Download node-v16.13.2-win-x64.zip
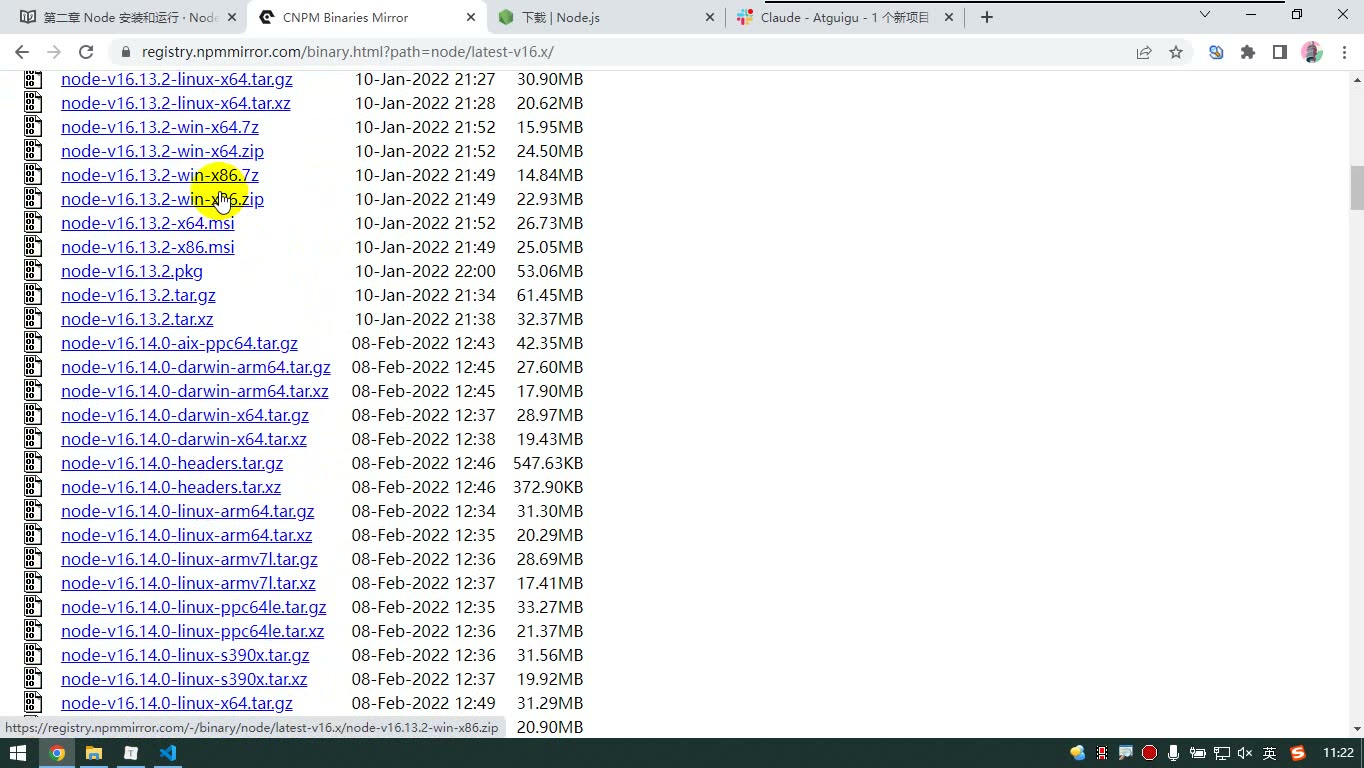 click(x=162, y=151)
